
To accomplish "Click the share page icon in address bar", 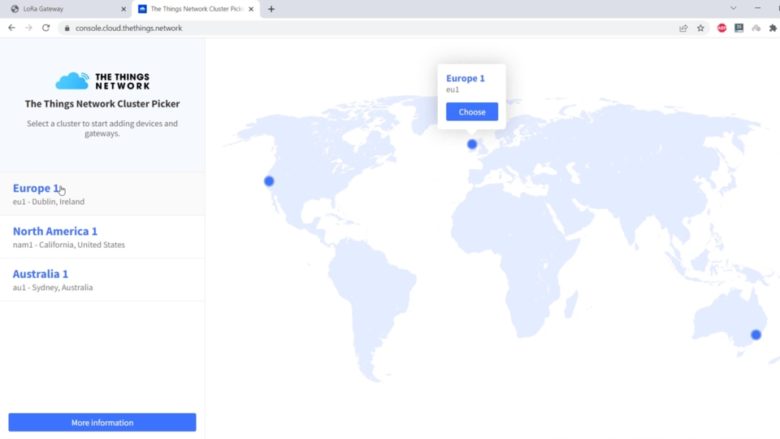I will pyautogui.click(x=683, y=28).
